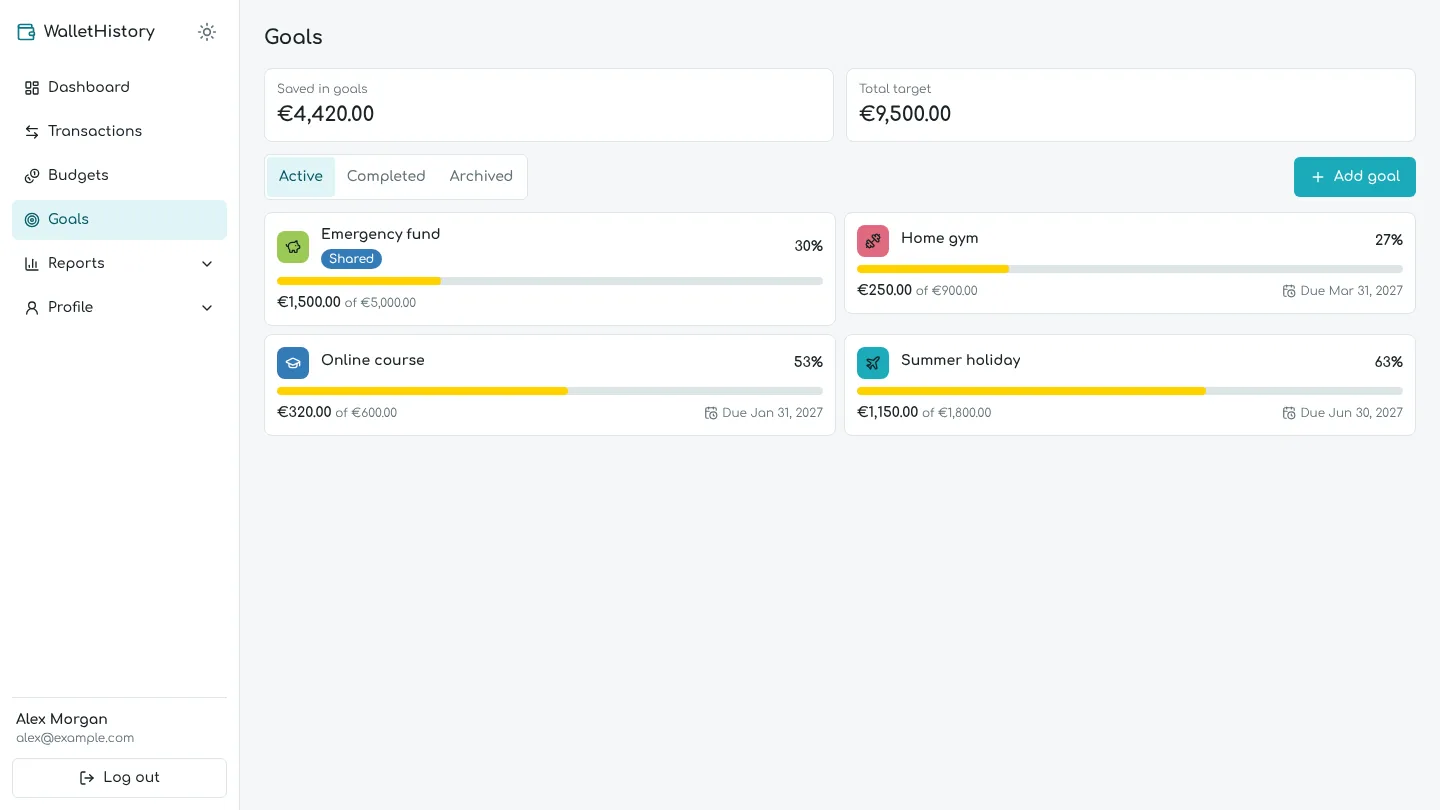Click the WalletHistory wallet logo icon
Viewport: 1440px width, 810px height.
(x=26, y=32)
